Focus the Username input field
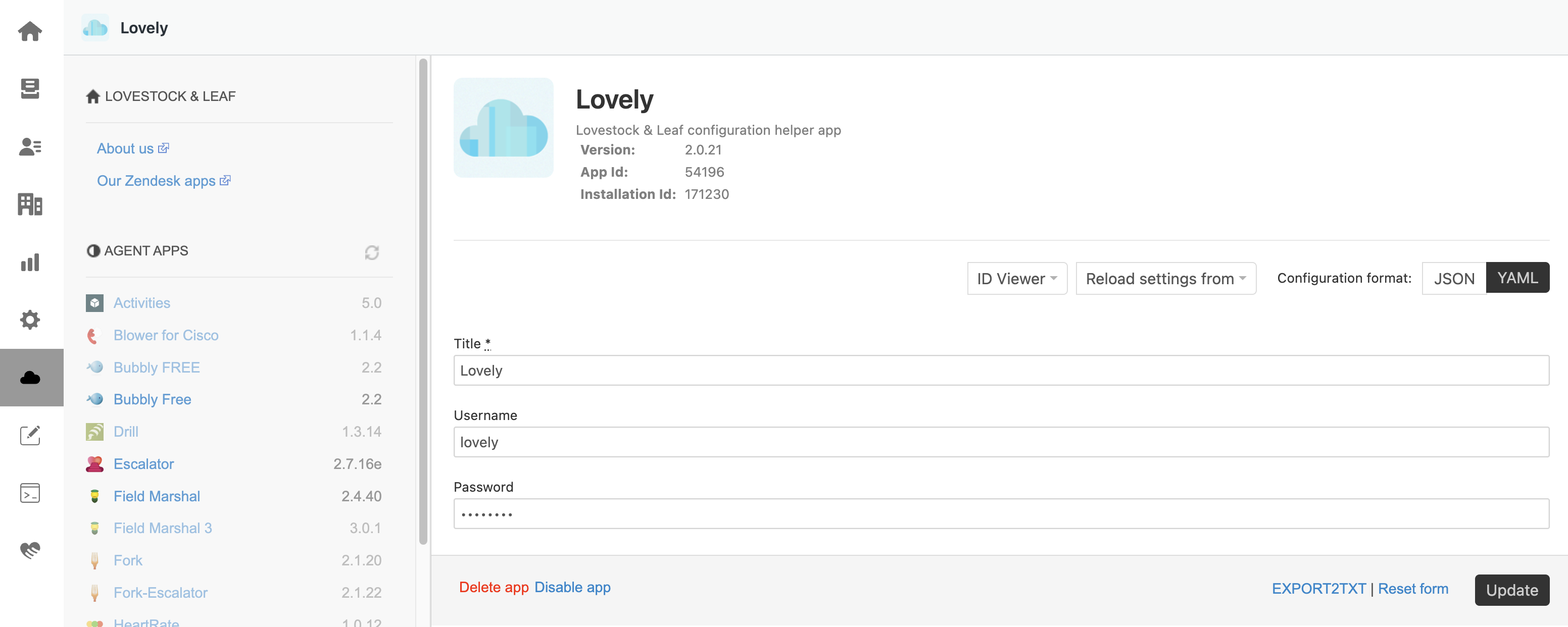The height and width of the screenshot is (627, 1568). click(1001, 442)
